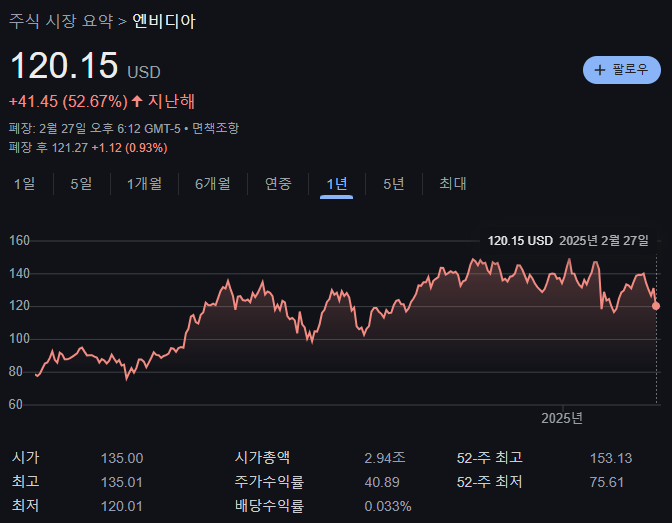Click the 60 y-axis label
Image resolution: width=672 pixels, height=523 pixels.
click(x=15, y=404)
